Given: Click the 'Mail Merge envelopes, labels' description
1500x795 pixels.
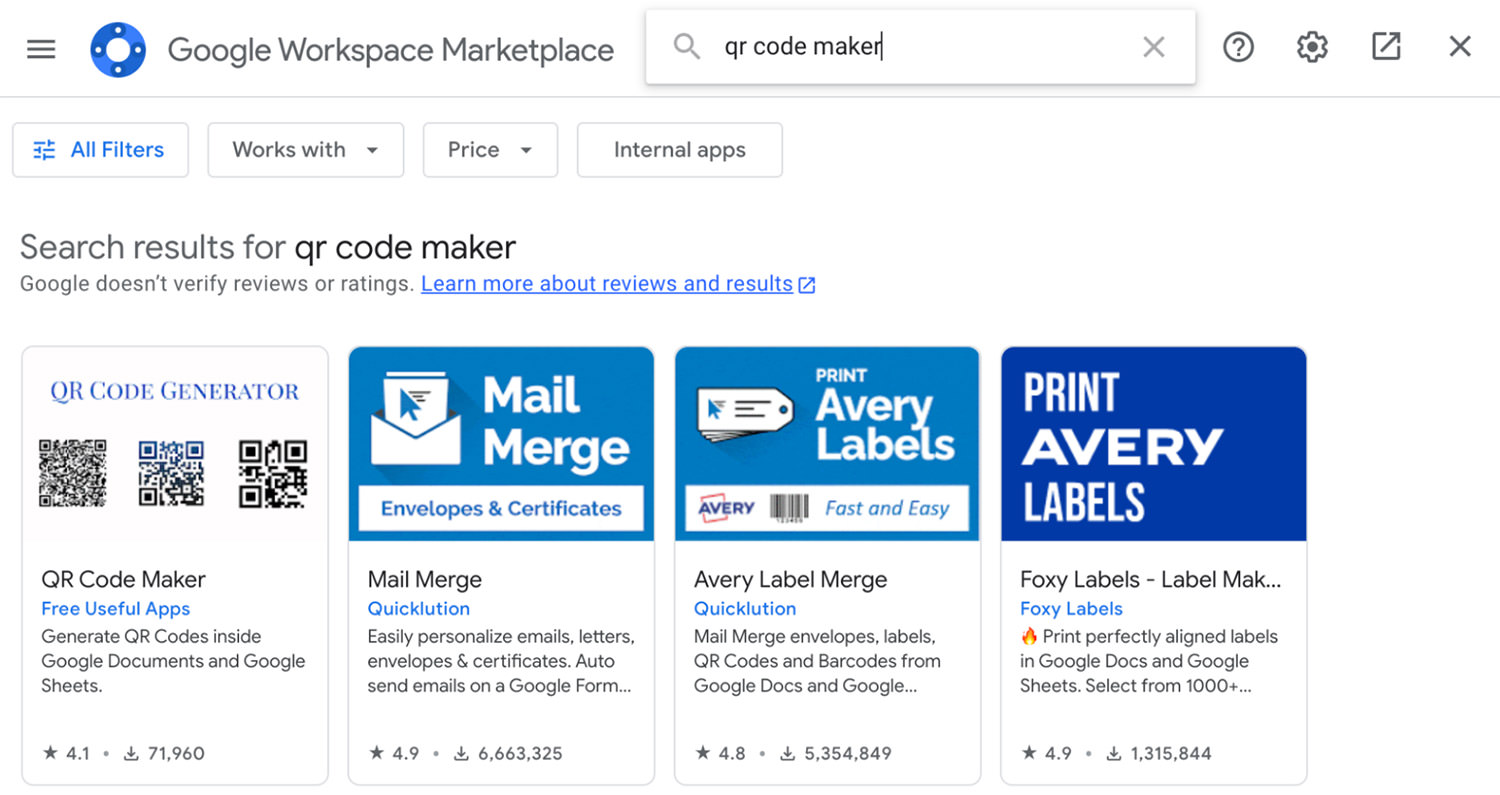Looking at the screenshot, I should 817,661.
